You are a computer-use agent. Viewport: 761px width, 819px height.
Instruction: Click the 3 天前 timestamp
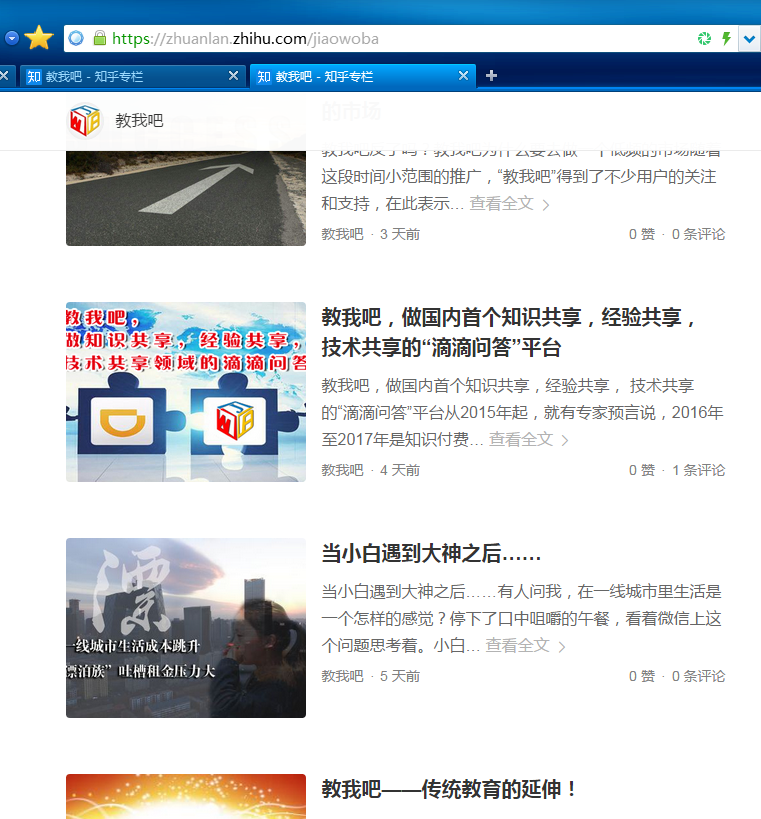[x=400, y=234]
